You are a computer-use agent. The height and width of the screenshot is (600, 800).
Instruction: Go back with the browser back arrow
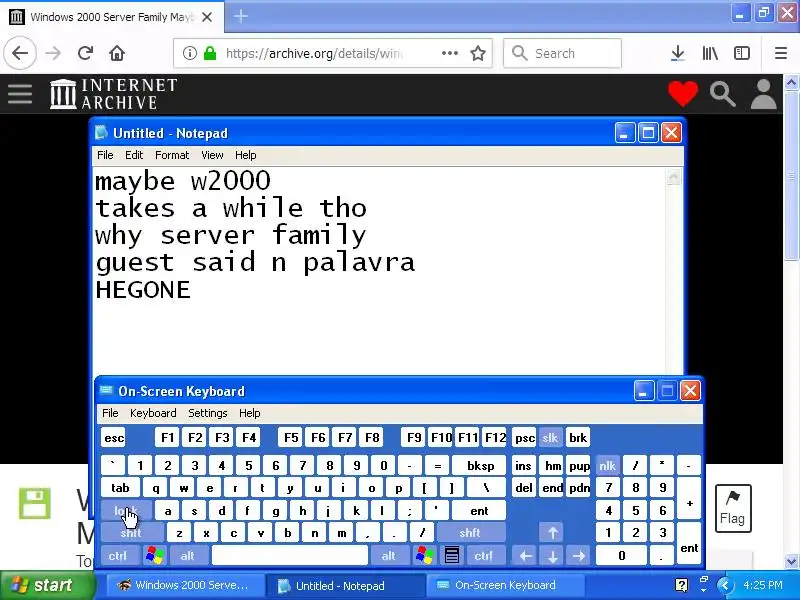coord(20,53)
